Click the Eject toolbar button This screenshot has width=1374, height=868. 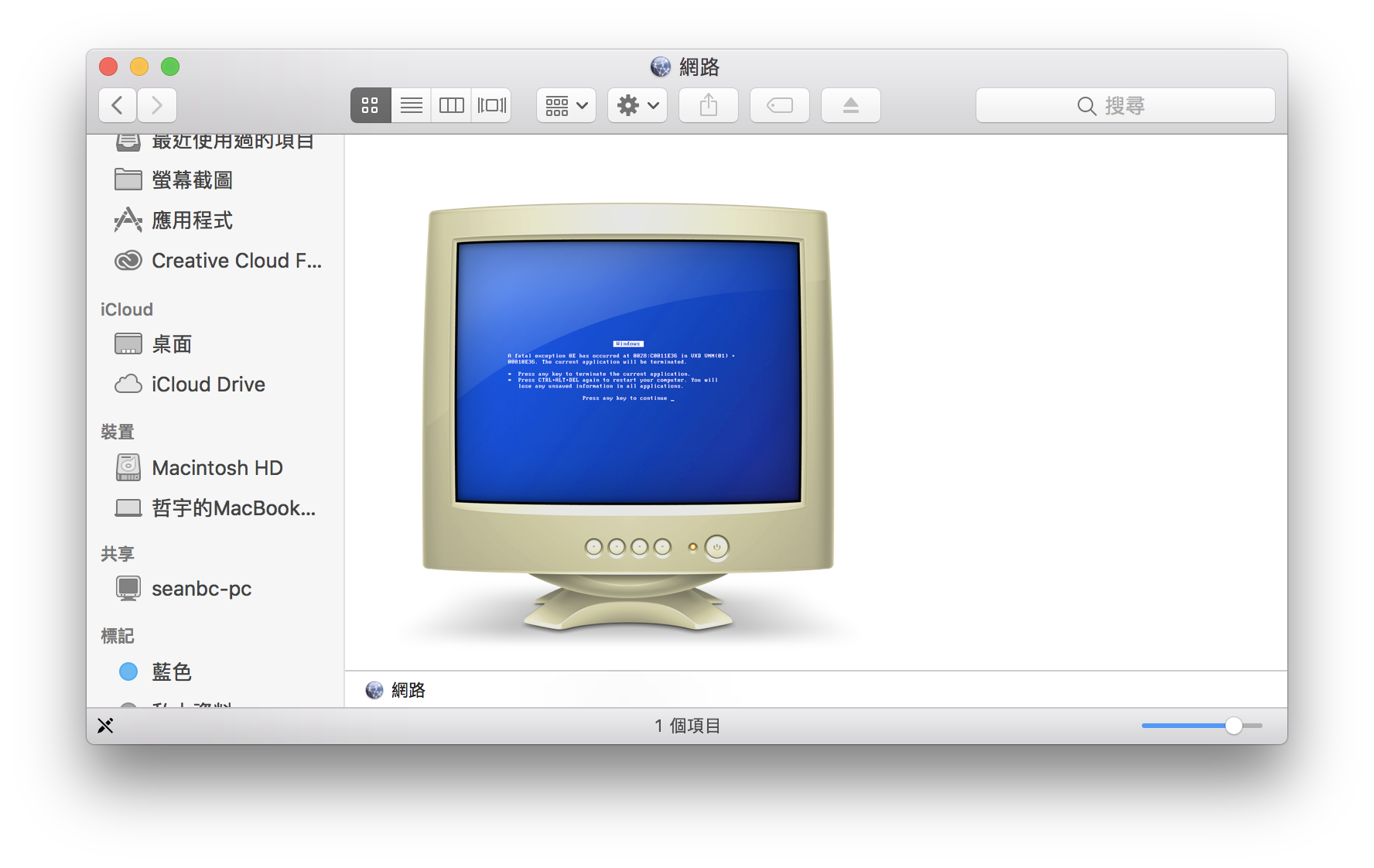pyautogui.click(x=851, y=105)
